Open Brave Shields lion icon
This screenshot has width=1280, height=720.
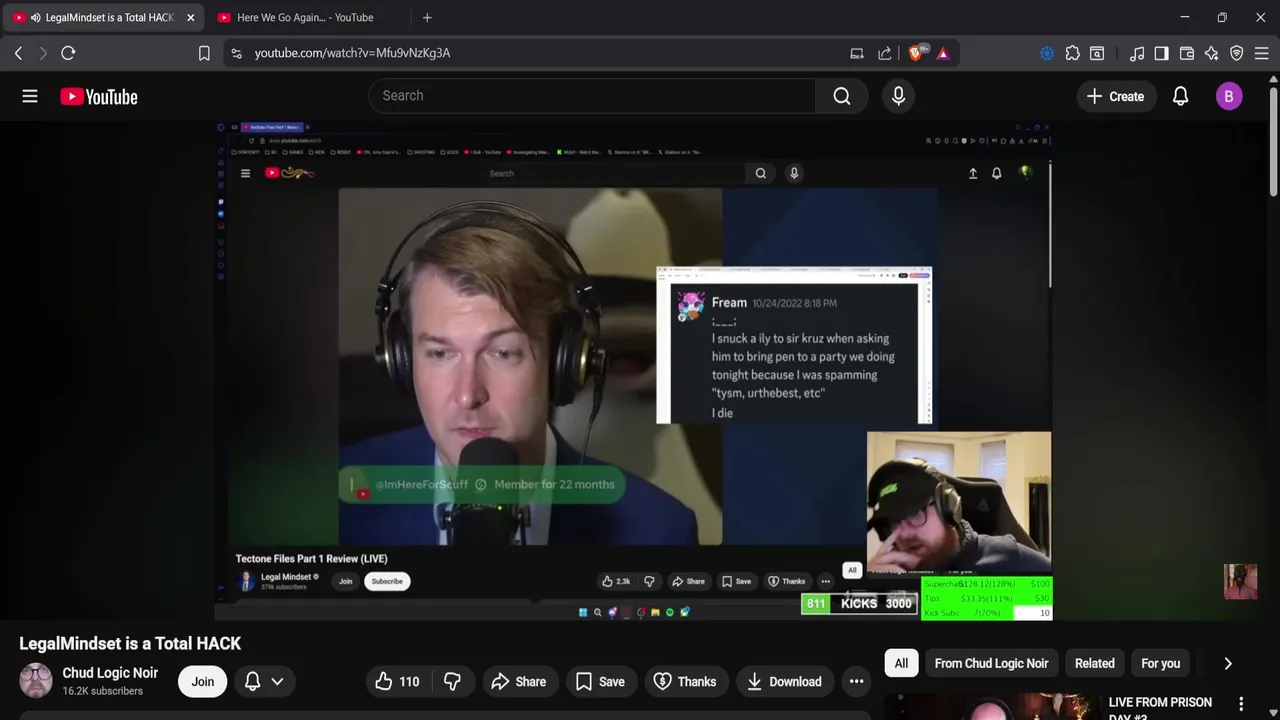click(916, 53)
